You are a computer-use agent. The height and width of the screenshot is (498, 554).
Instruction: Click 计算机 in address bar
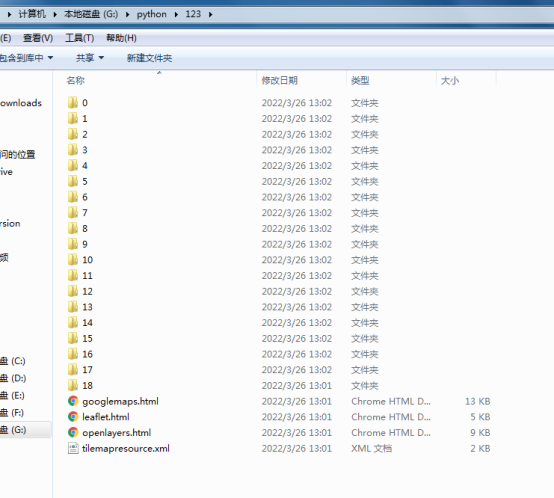pos(32,14)
